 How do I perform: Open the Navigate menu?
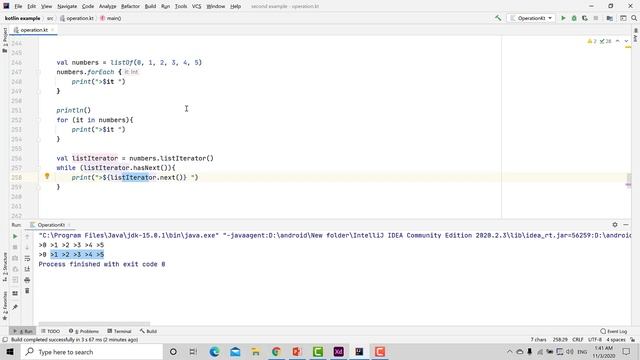67,6
